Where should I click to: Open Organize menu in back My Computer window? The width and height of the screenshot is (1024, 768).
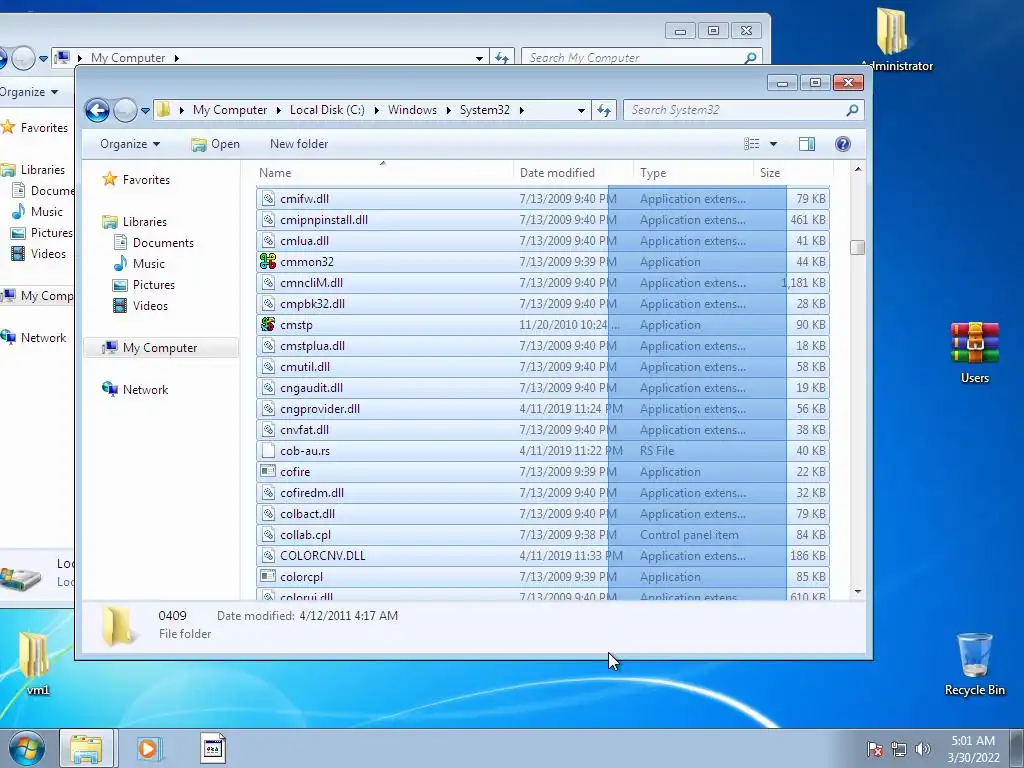coord(29,92)
